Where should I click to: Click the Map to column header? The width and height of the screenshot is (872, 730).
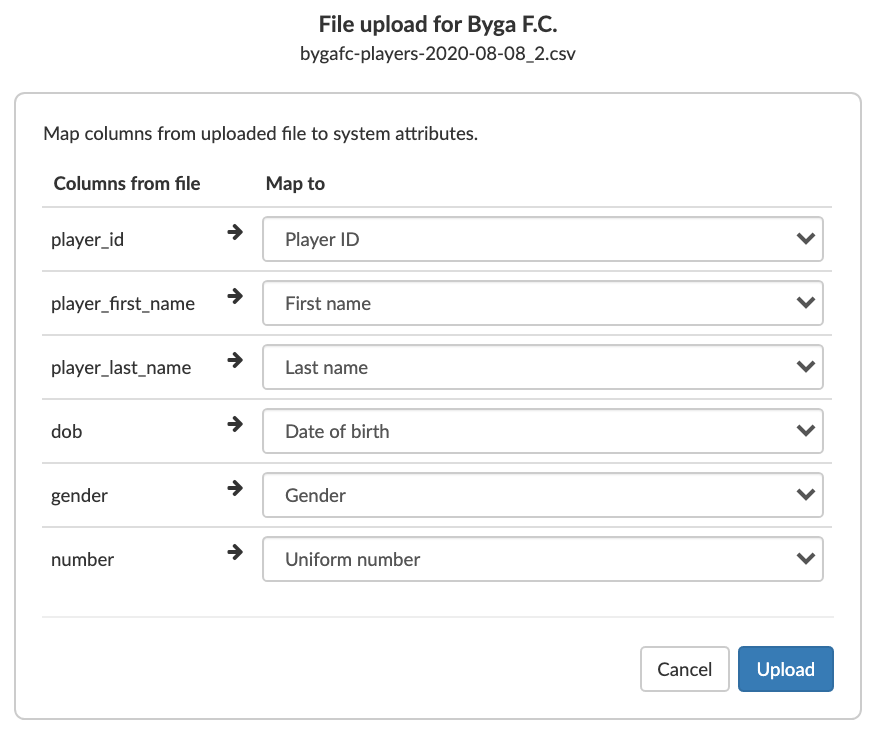(295, 183)
